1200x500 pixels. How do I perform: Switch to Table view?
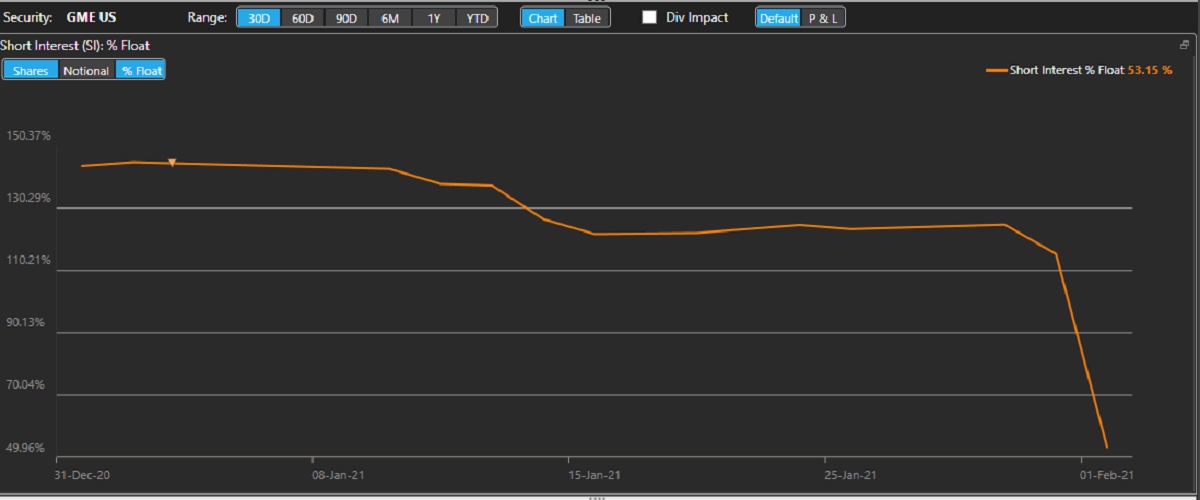[587, 18]
